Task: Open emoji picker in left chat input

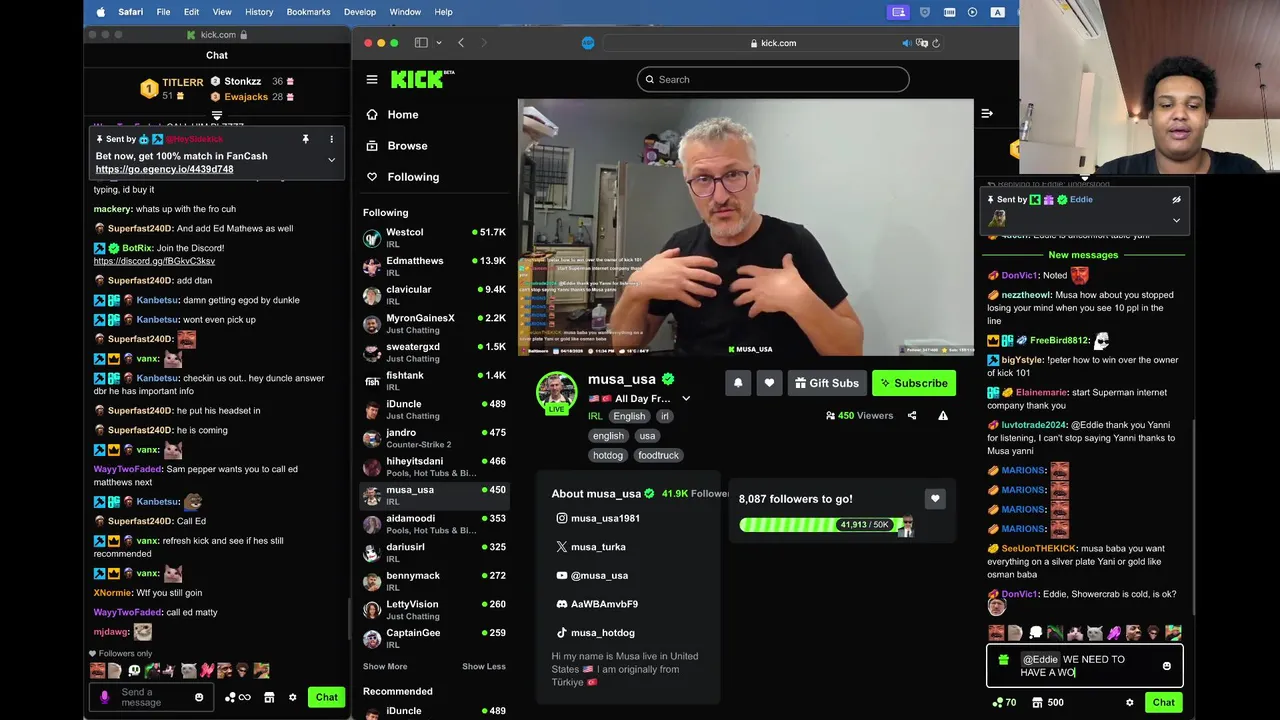Action: 199,698
